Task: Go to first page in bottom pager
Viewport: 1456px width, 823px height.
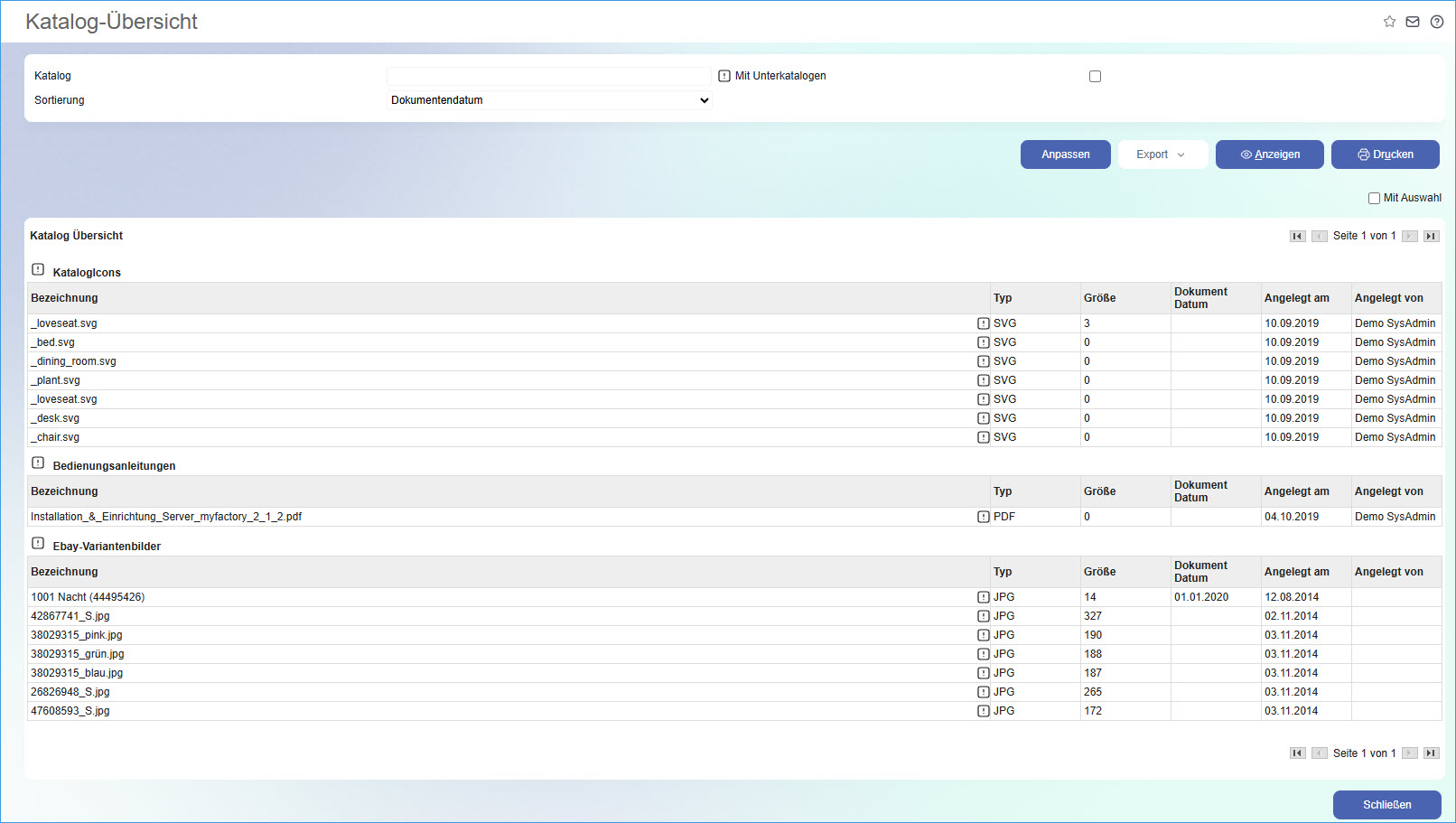Action: coord(1297,753)
